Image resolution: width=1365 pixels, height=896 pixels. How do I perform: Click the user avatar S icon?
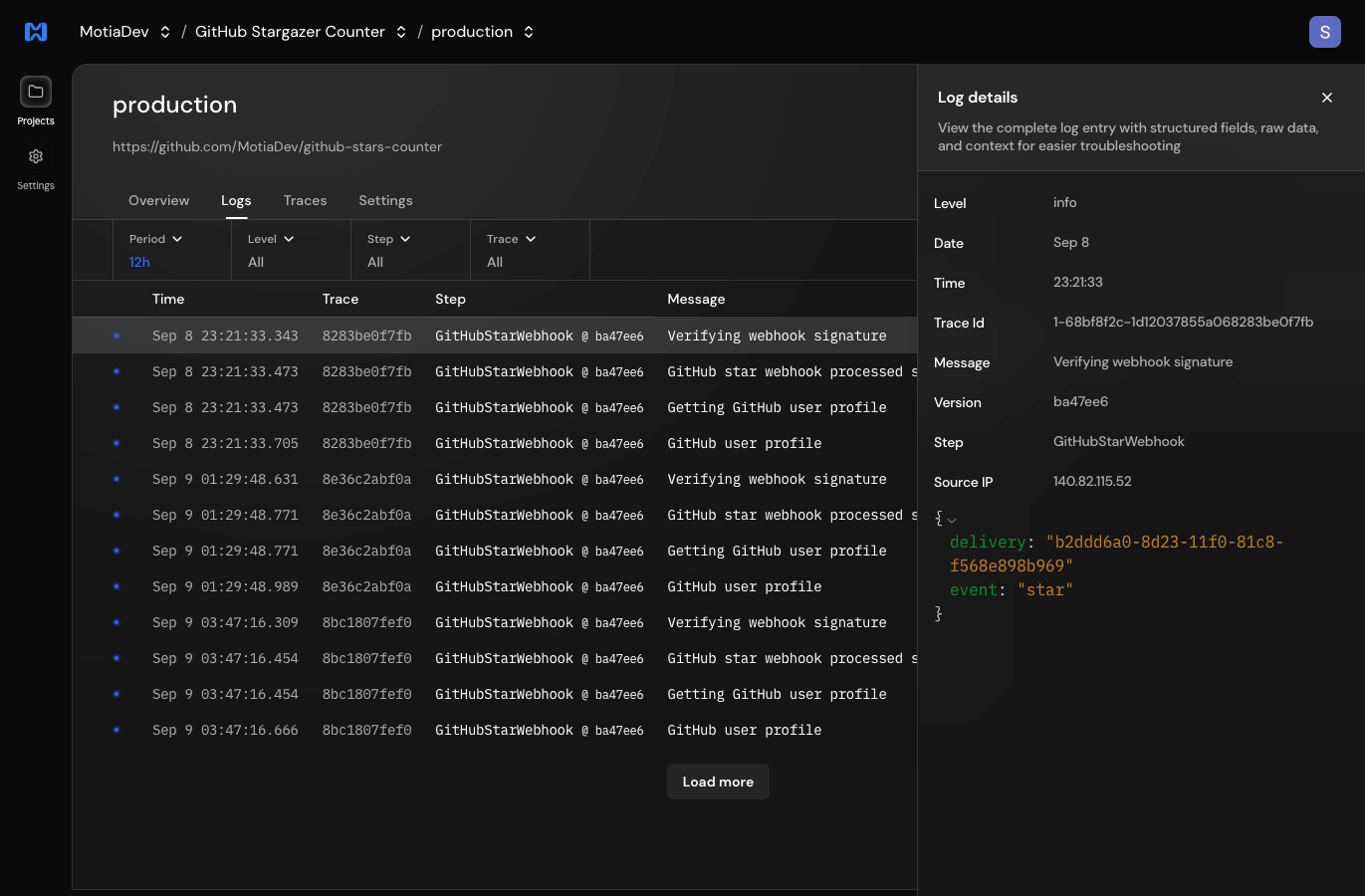point(1324,32)
